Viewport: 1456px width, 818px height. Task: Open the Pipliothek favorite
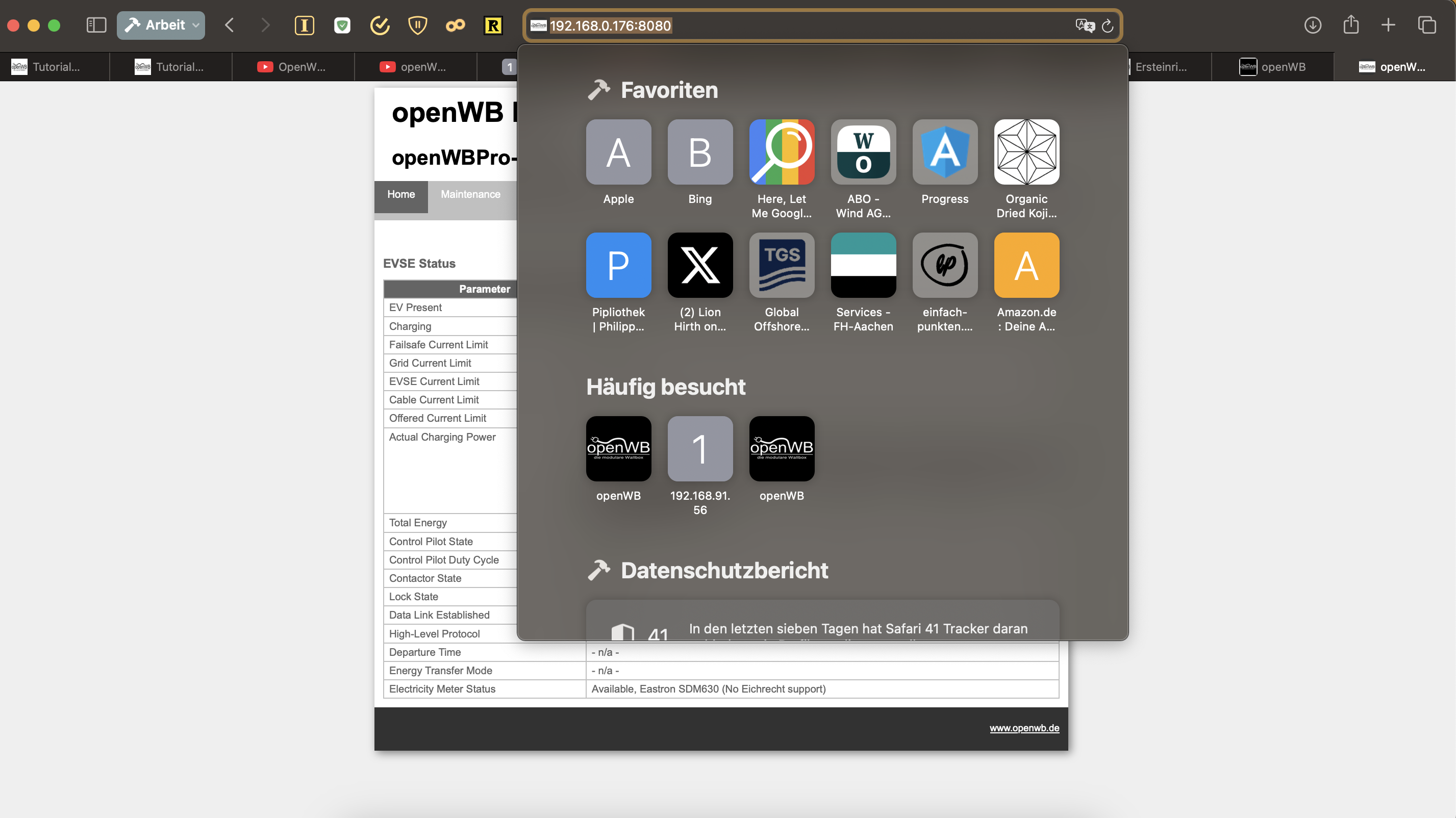(618, 265)
